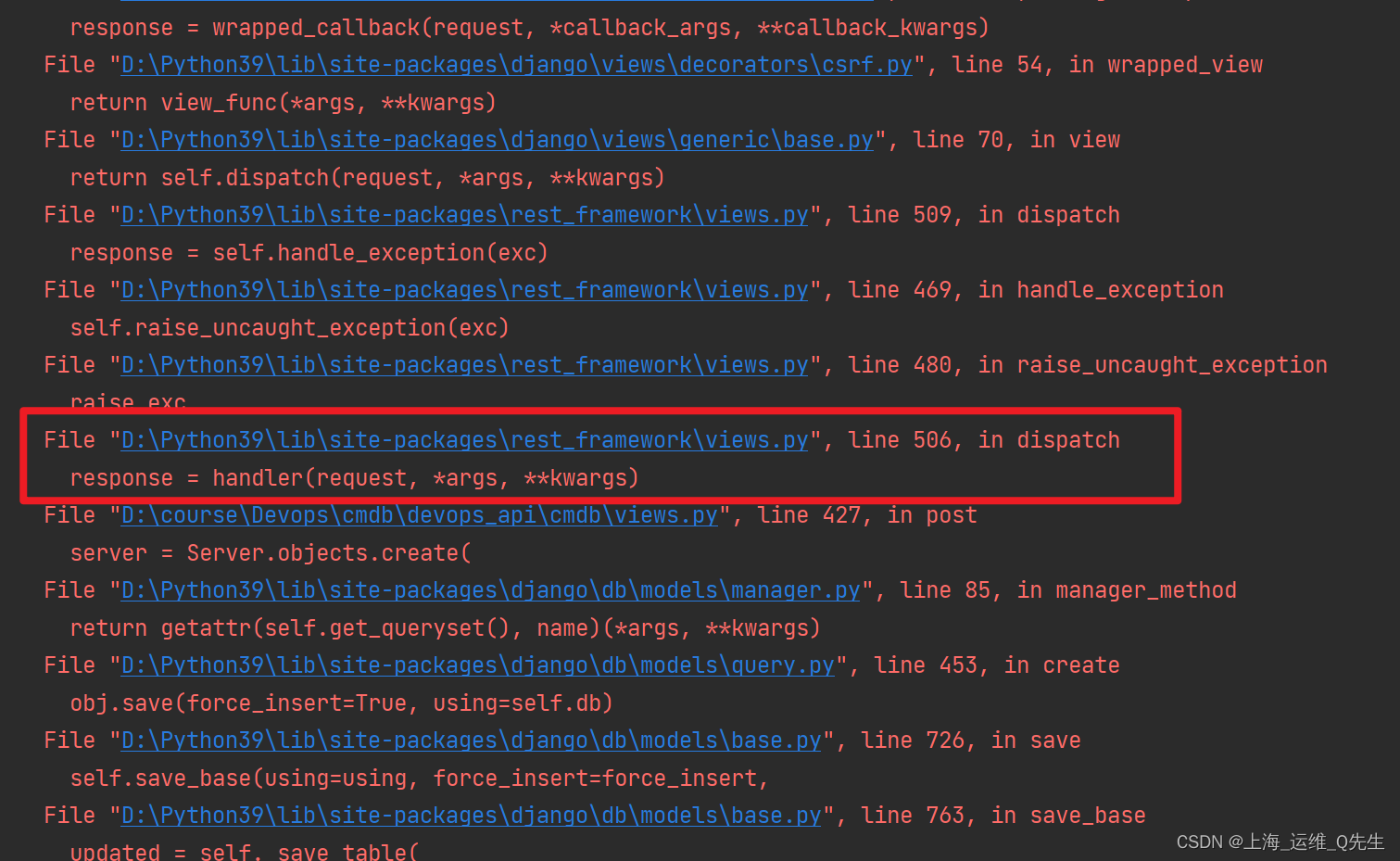The width and height of the screenshot is (1400, 861).
Task: Open the views.py link at line 480
Action: coord(465,365)
